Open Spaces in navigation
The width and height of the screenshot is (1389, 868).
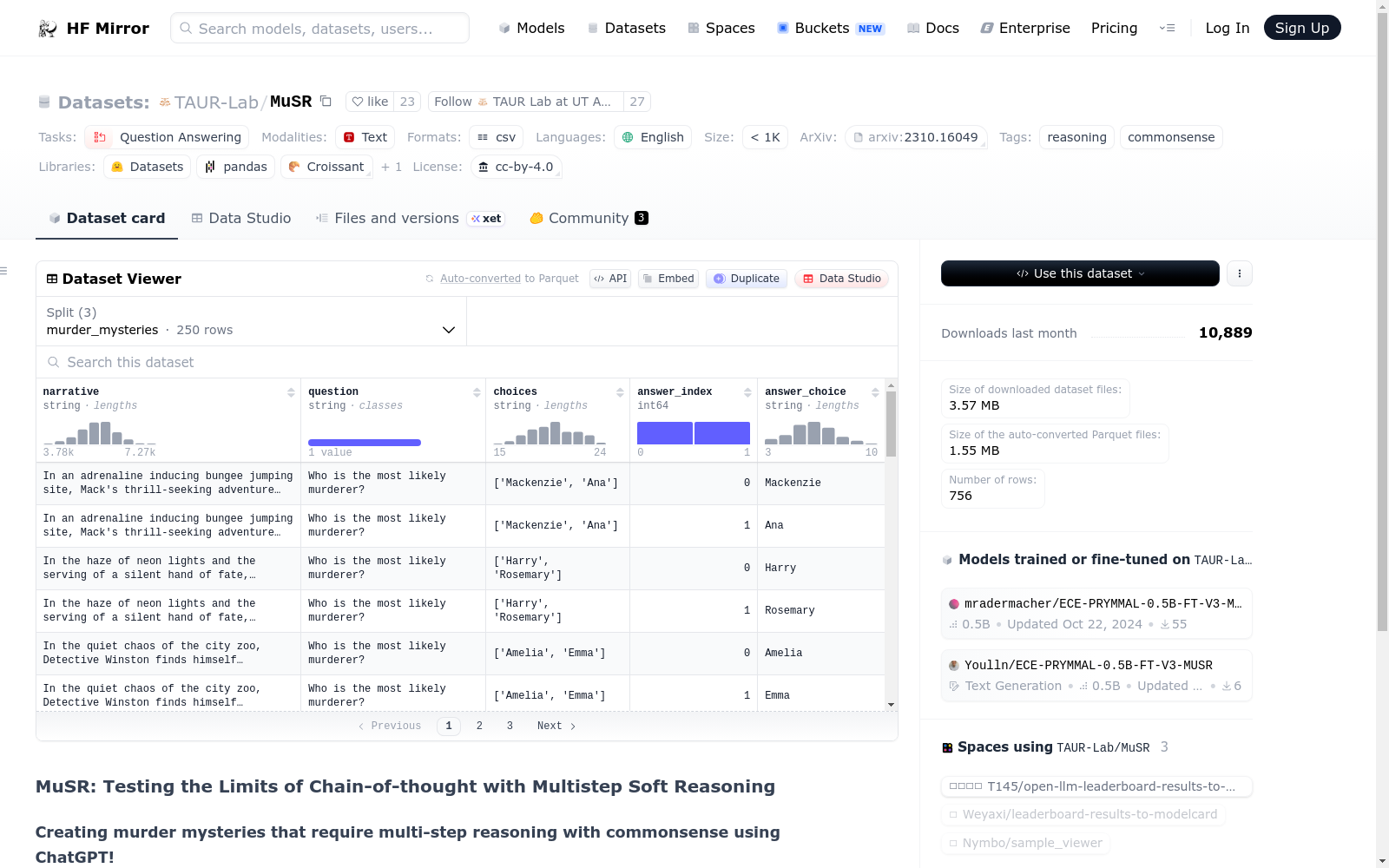[721, 28]
